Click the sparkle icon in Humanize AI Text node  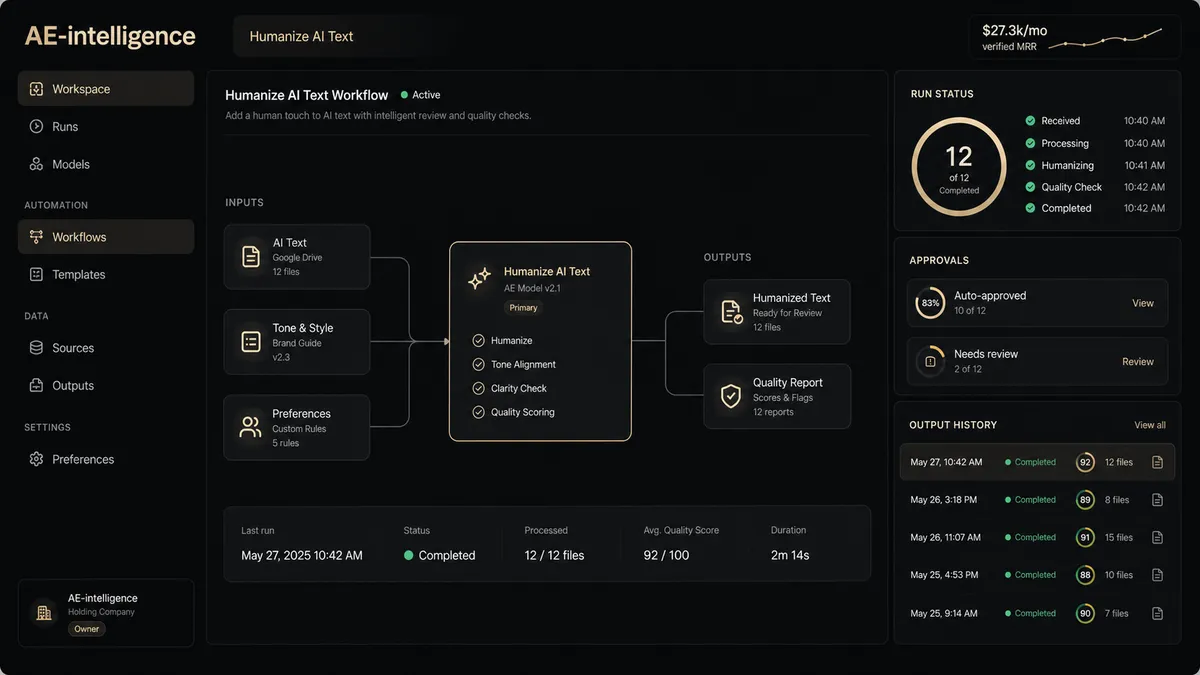point(480,279)
